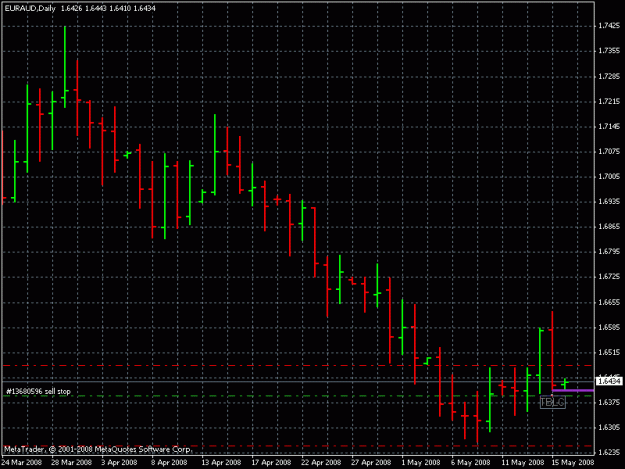
Task: Click the 15 May 2008 date label
Action: pos(573,463)
